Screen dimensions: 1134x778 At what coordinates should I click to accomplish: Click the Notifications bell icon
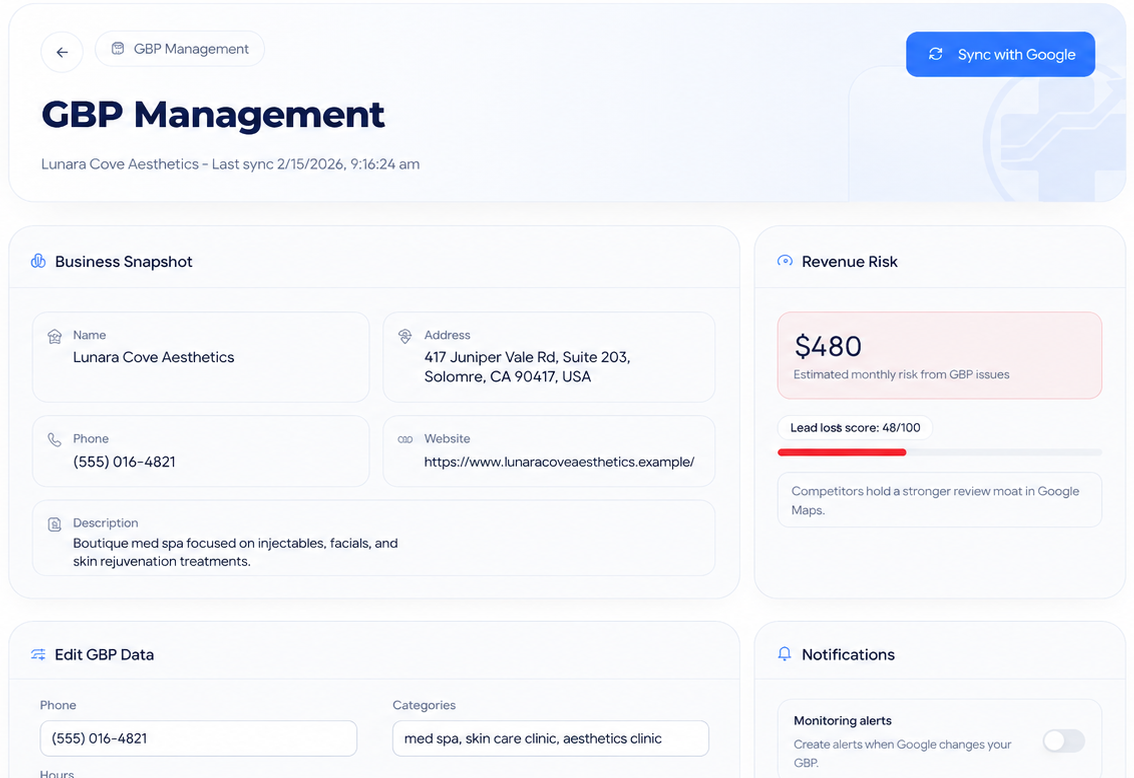[785, 654]
